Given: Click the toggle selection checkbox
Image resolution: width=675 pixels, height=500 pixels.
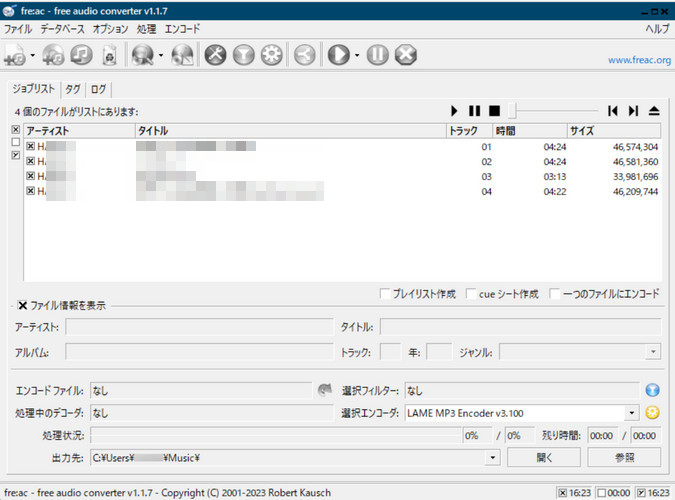Looking at the screenshot, I should click(x=16, y=155).
